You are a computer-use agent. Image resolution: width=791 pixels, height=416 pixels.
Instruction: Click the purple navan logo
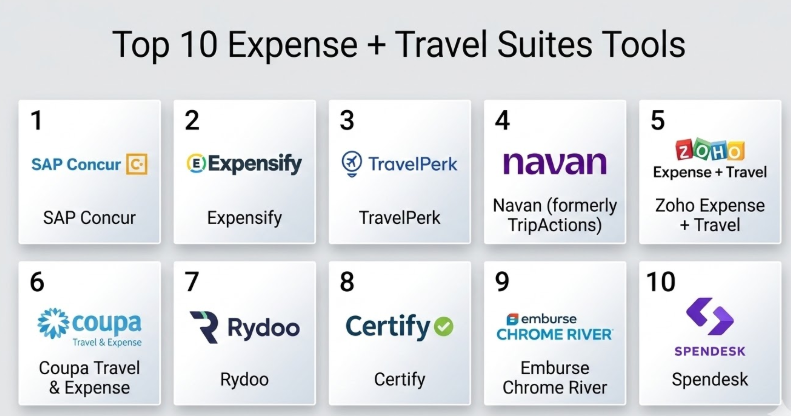click(x=554, y=162)
